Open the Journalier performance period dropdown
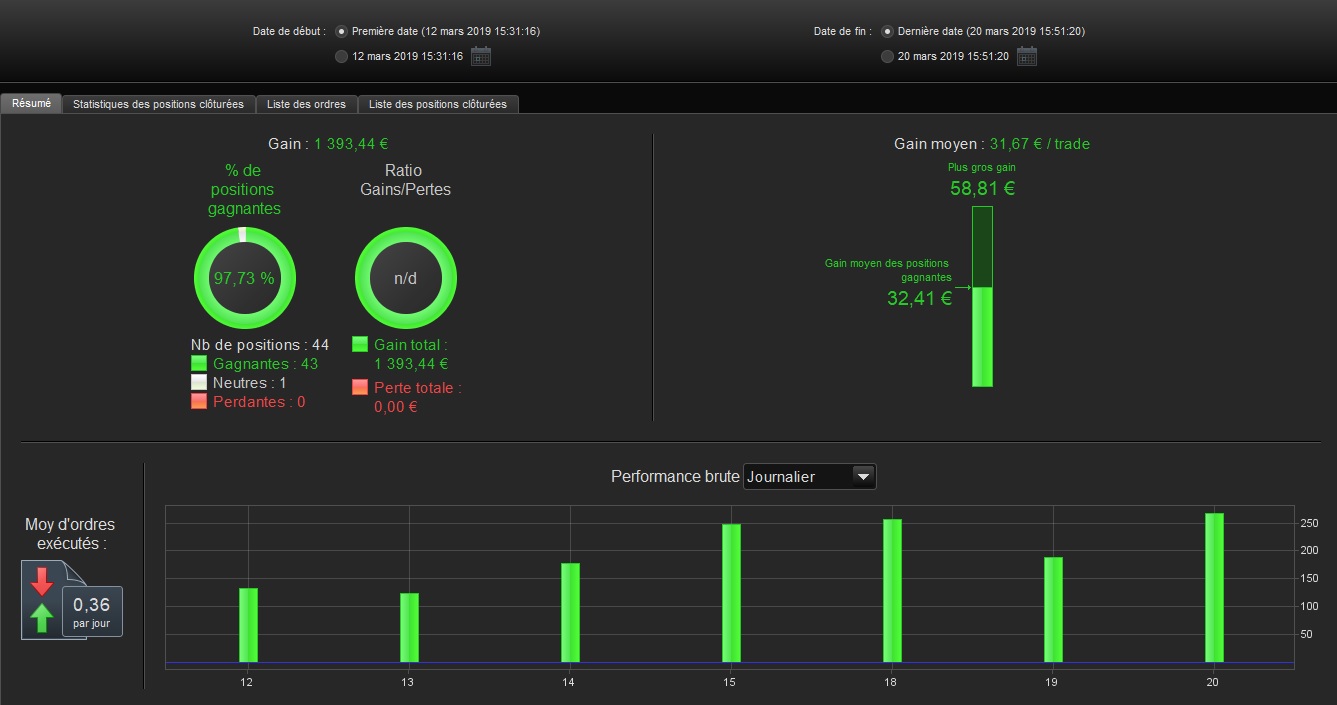Viewport: 1337px width, 705px height. coord(810,477)
